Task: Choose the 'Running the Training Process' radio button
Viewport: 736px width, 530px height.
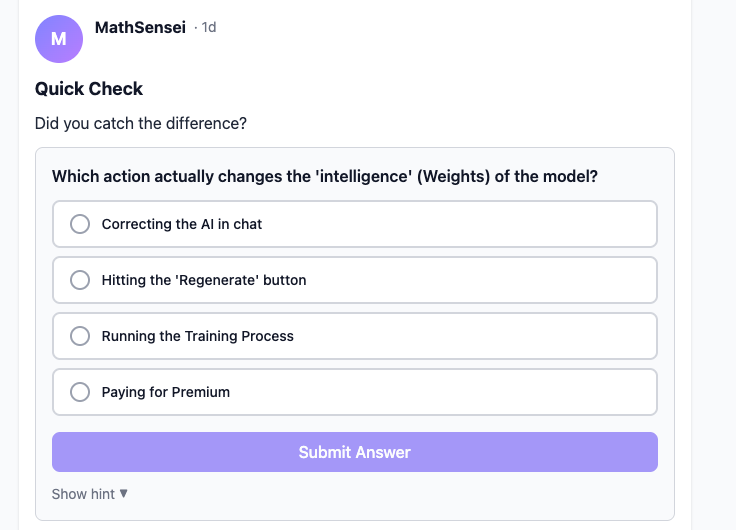Action: point(80,336)
